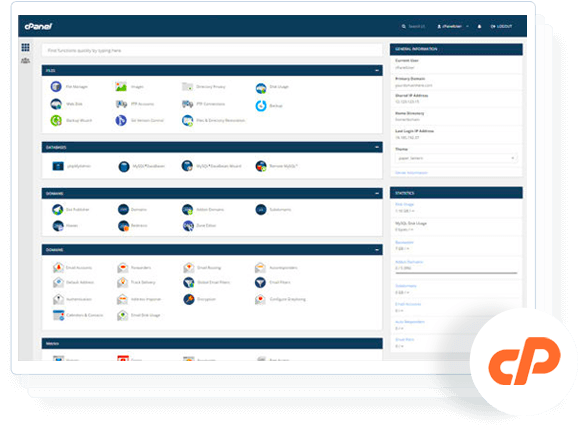Open the Email Accounts envelope icon
The width and height of the screenshot is (578, 429).
(x=58, y=268)
